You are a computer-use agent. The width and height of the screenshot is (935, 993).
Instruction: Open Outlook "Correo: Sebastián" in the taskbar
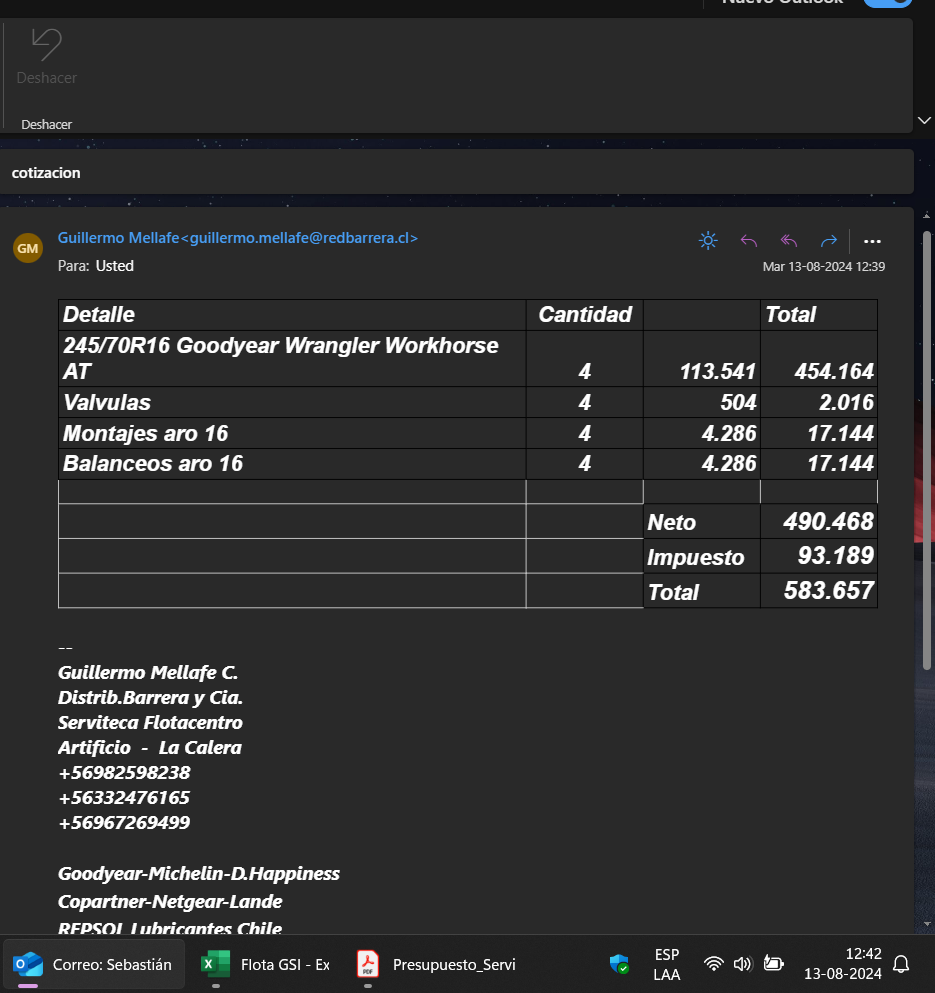94,965
